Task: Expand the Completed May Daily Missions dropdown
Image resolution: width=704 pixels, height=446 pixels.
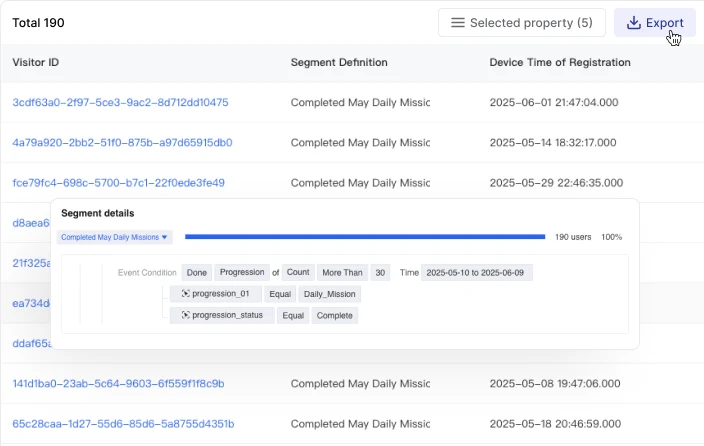Action: coord(114,237)
